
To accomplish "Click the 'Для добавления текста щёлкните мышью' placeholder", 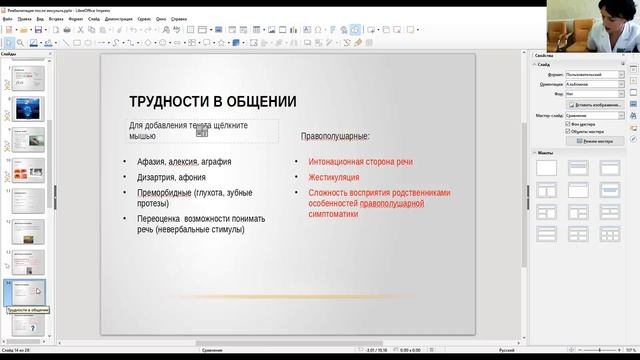I will [x=202, y=131].
